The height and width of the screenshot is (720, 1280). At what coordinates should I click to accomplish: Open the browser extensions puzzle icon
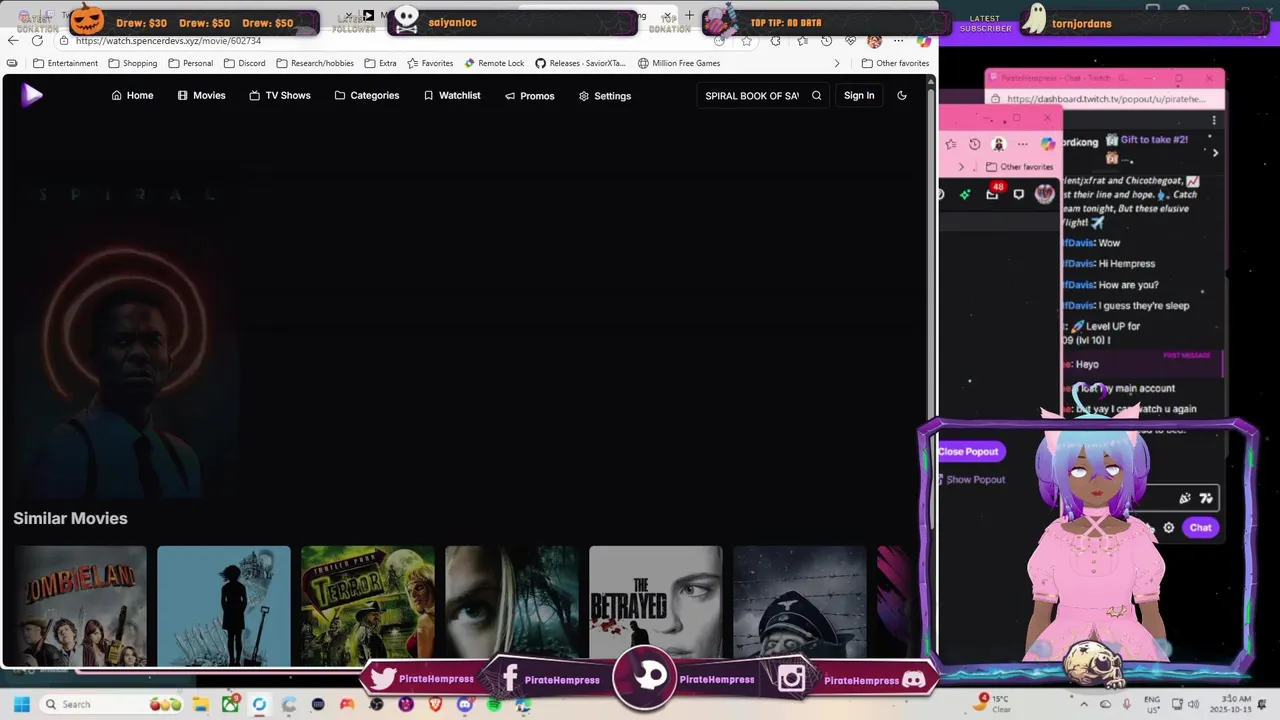775,41
